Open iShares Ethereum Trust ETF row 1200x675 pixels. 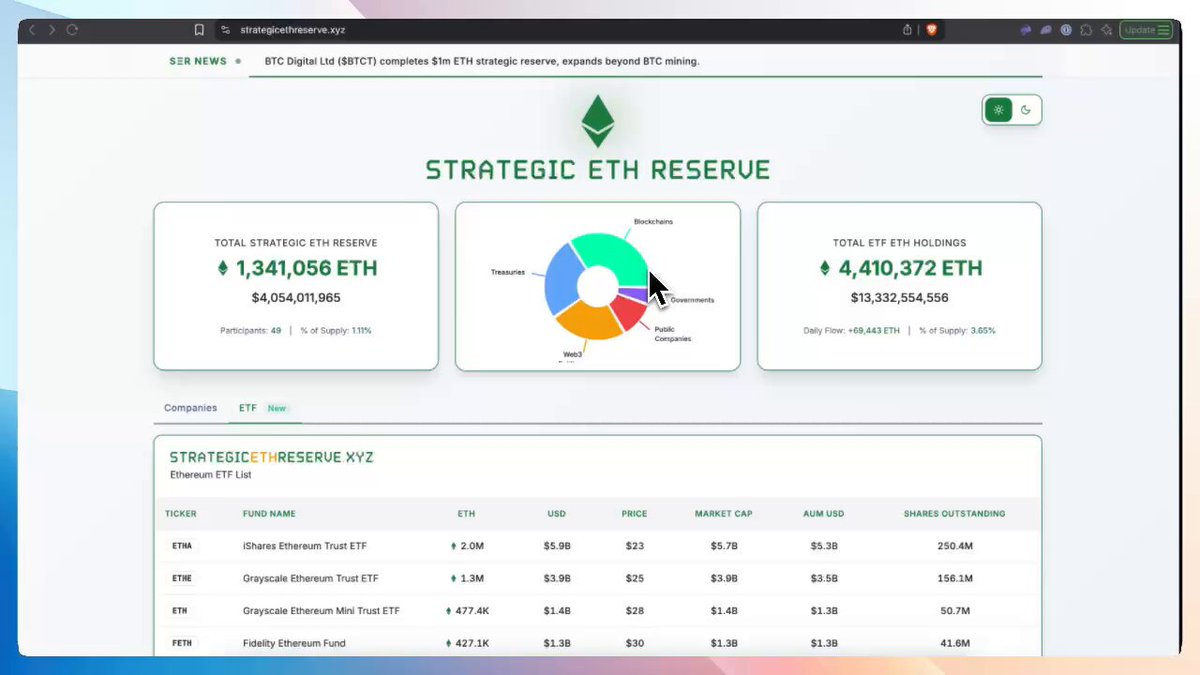598,546
